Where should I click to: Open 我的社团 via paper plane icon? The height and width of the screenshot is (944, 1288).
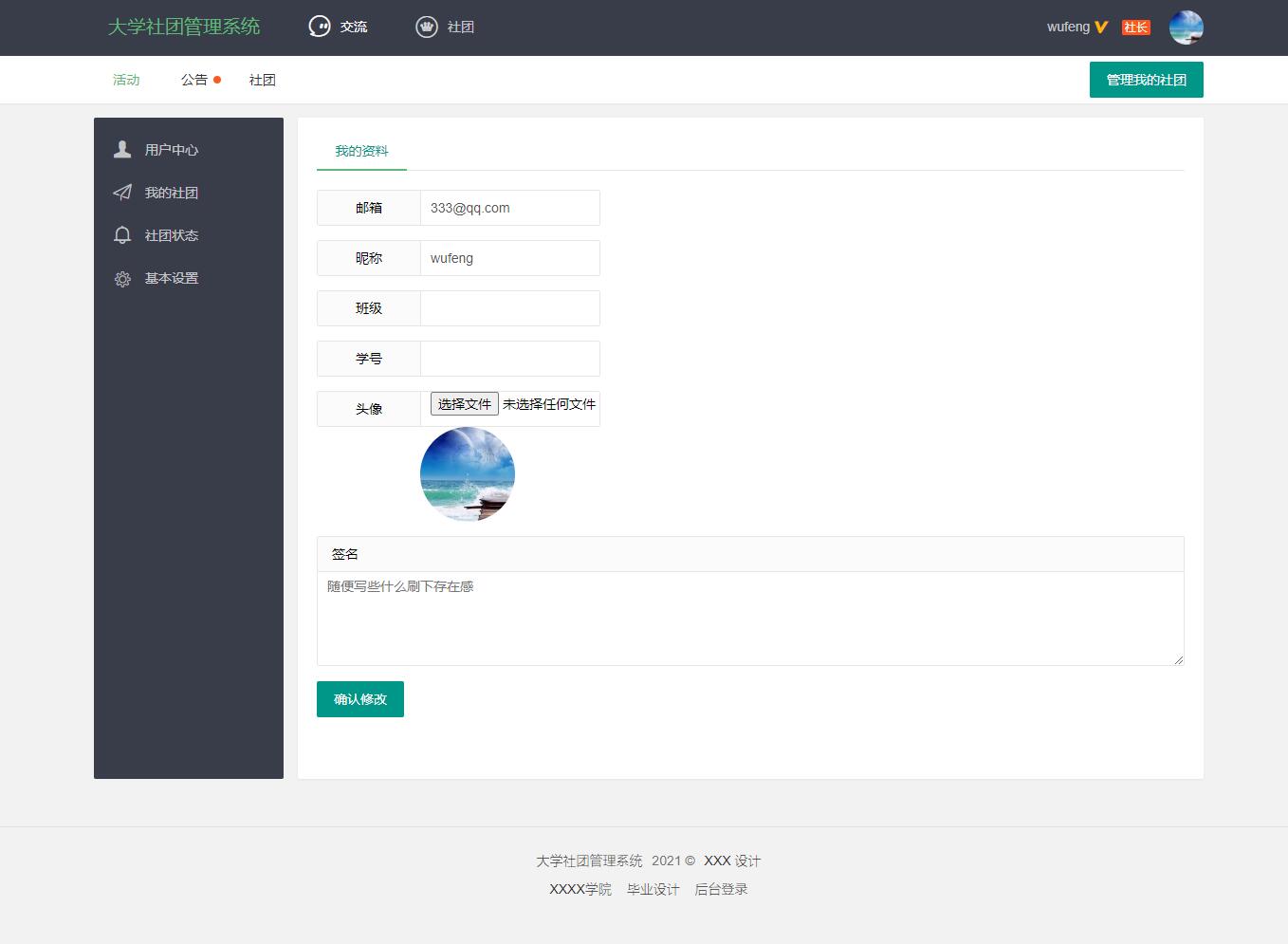point(122,192)
